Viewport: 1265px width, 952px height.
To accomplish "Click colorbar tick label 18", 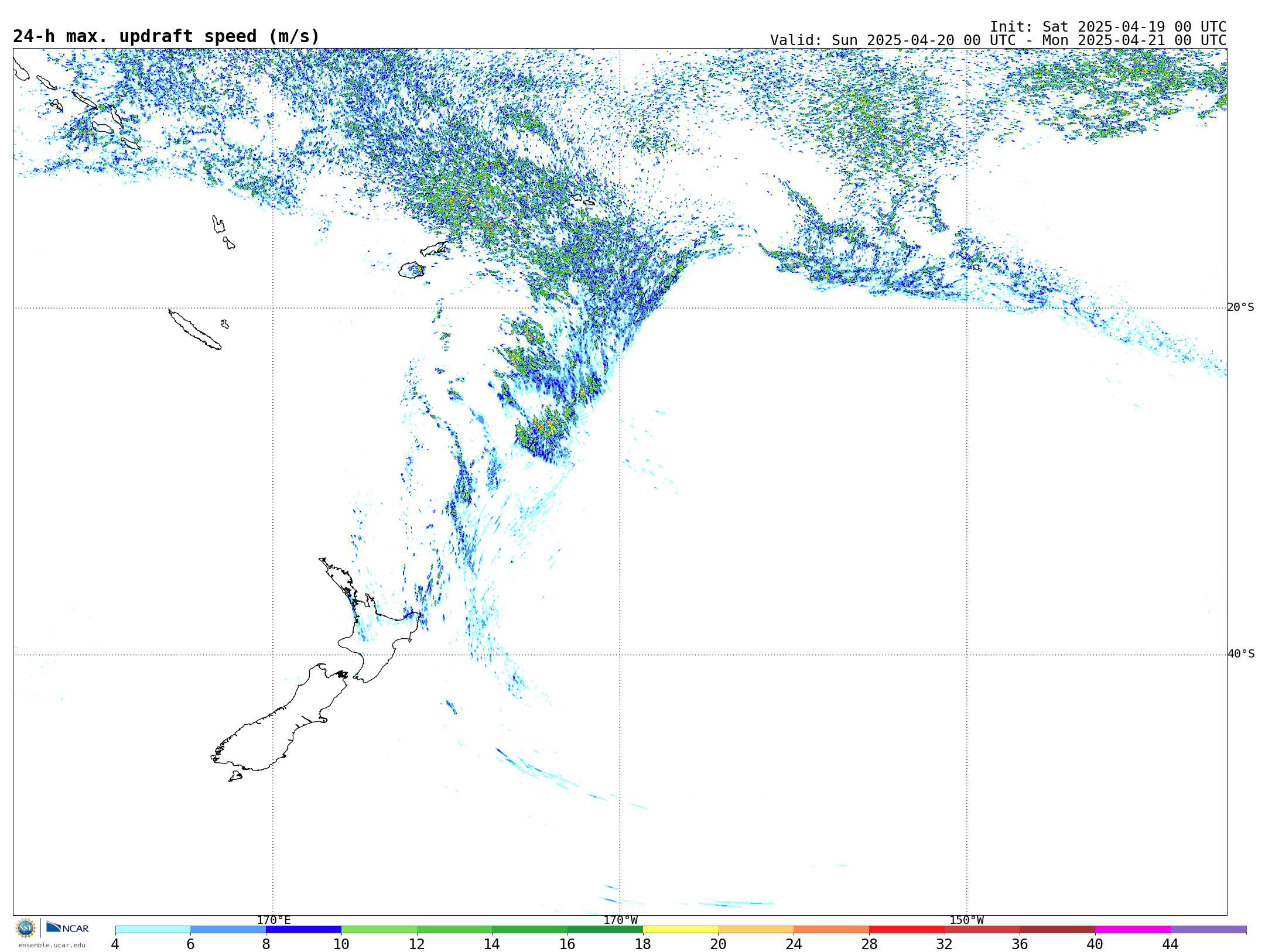I will (x=643, y=944).
